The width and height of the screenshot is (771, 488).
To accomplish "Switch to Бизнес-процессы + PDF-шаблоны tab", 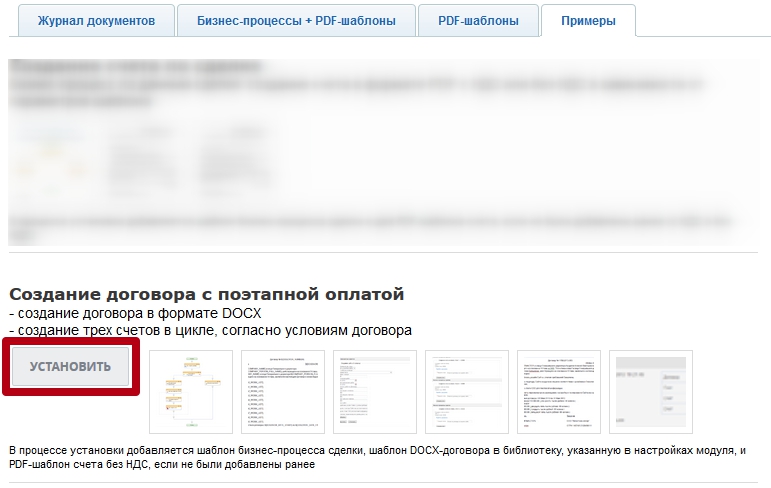I will 296,20.
